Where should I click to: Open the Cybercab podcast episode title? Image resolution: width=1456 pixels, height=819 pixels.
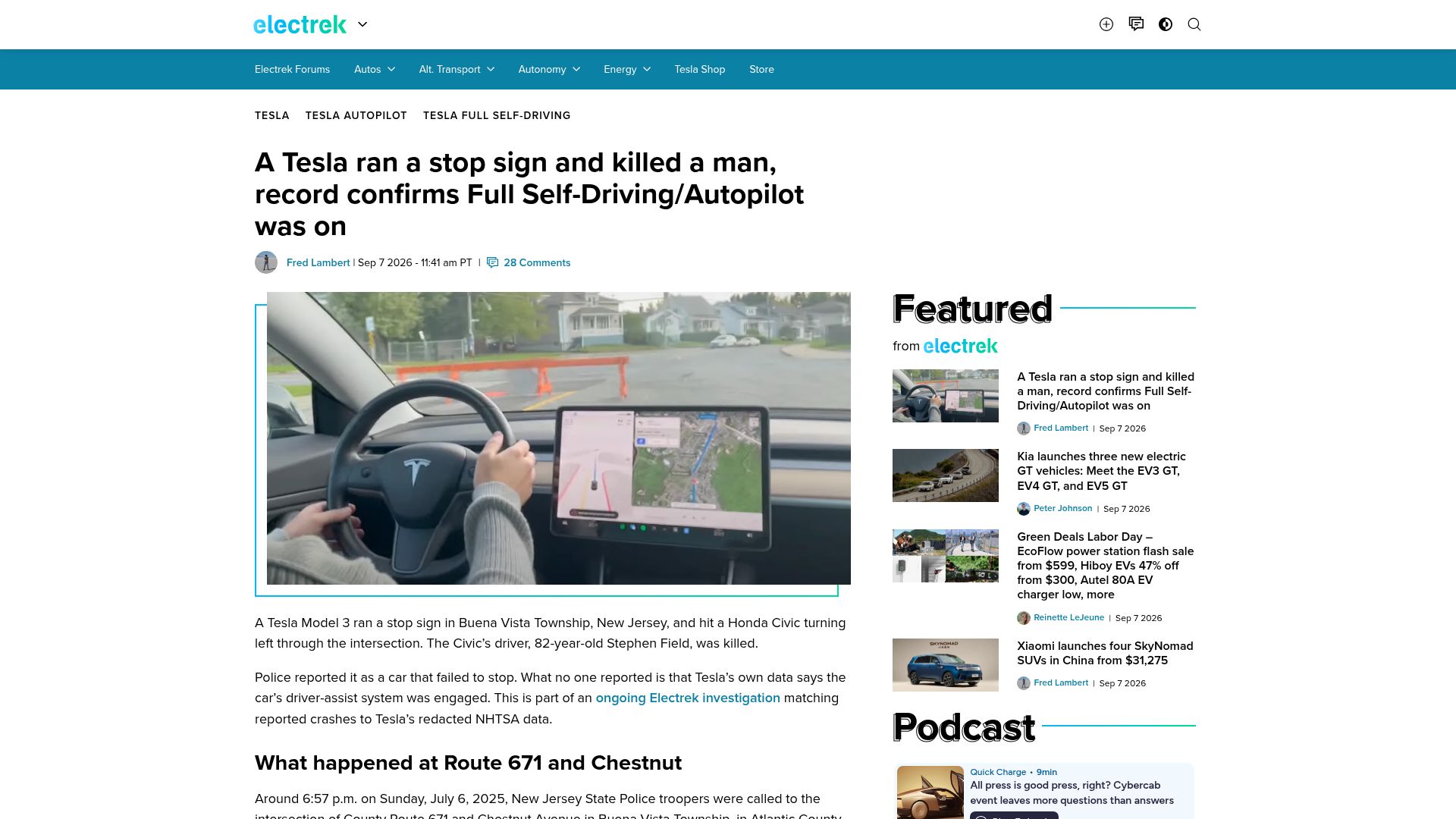click(1072, 792)
